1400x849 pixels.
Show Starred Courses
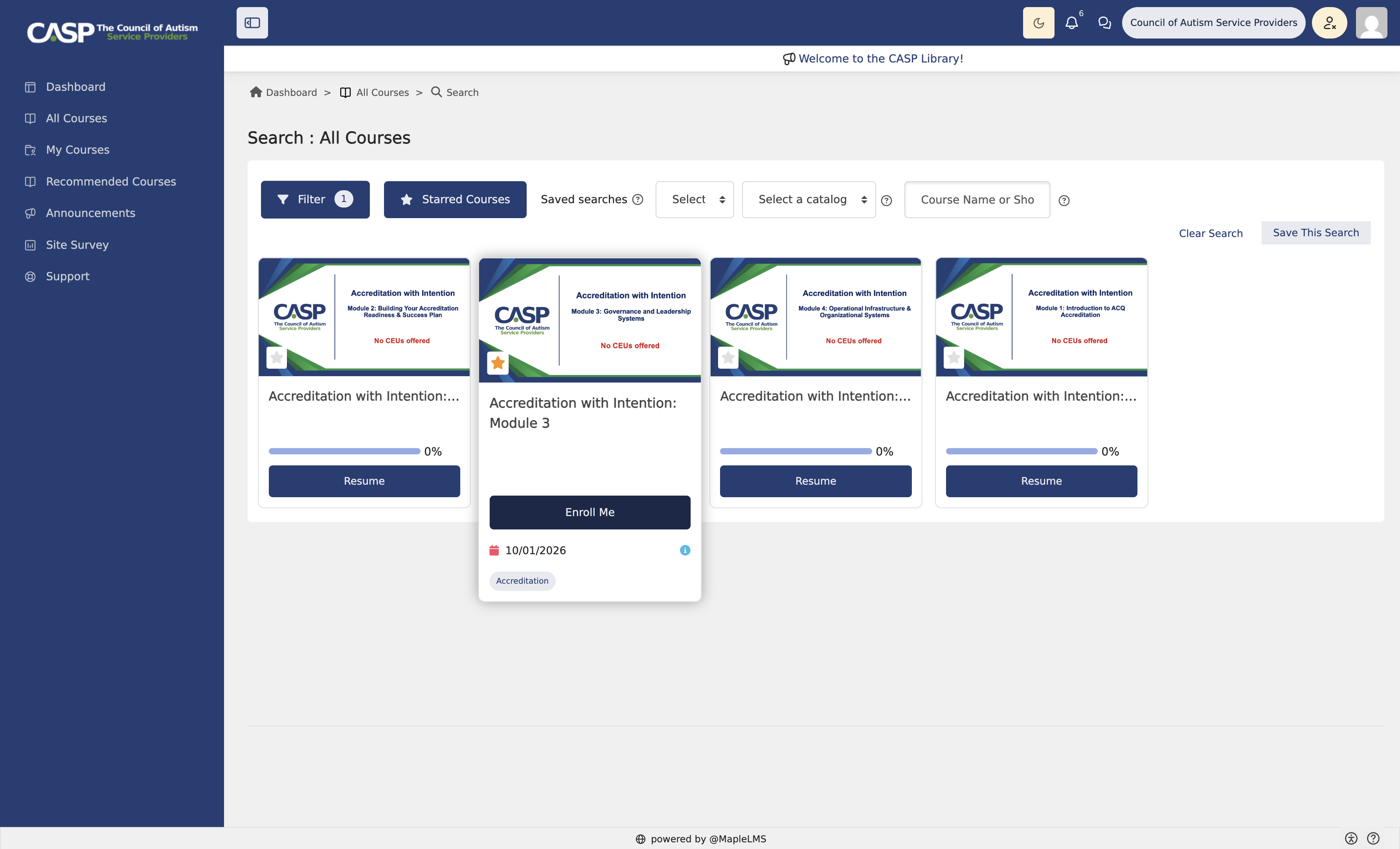point(454,199)
